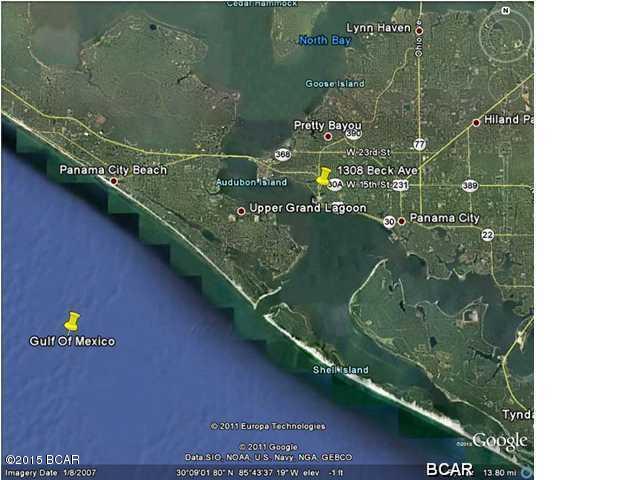Click the latitude longitude coordinates readout

coord(237,473)
